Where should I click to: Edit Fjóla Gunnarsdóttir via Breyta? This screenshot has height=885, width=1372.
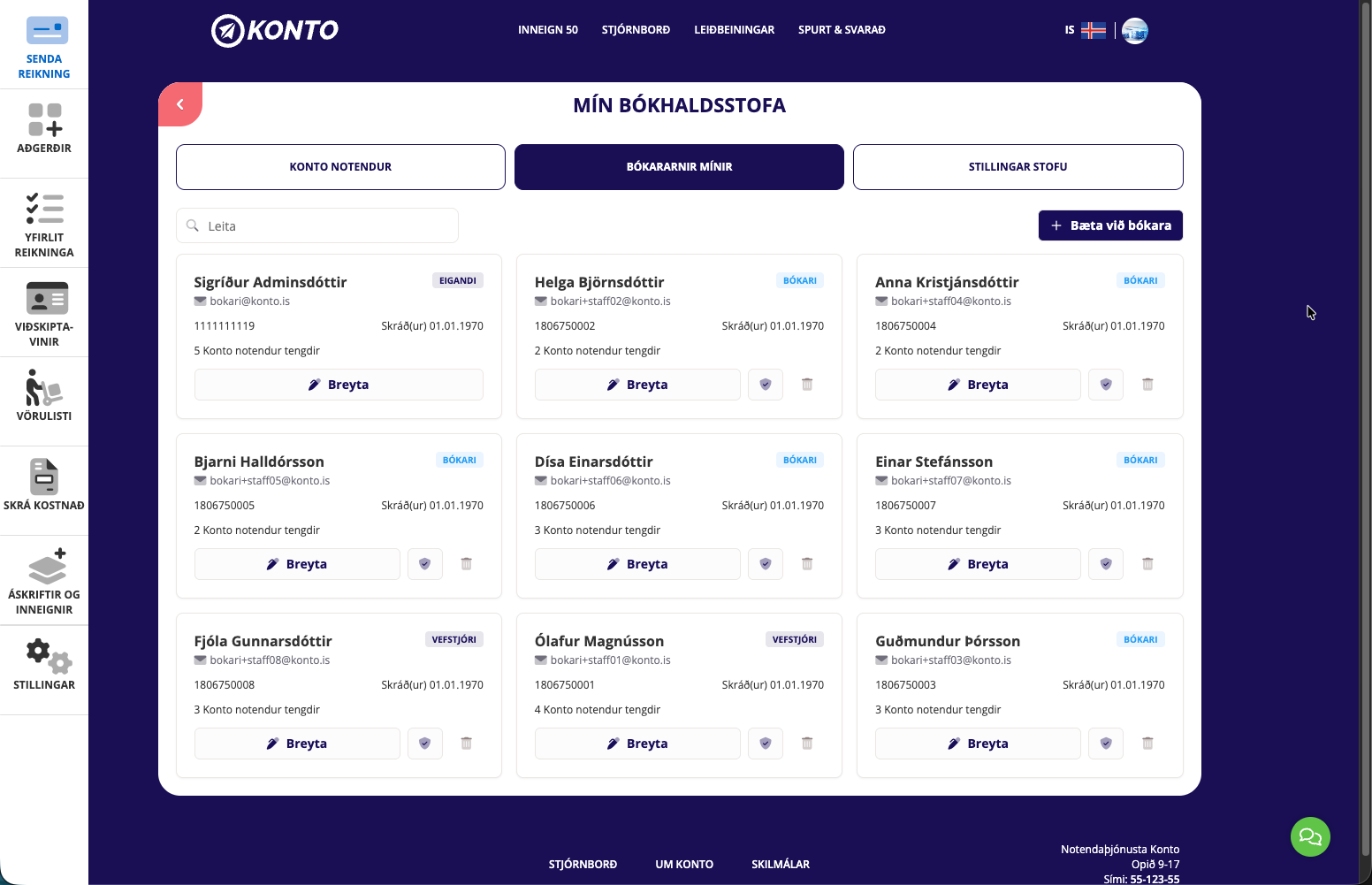pos(297,744)
